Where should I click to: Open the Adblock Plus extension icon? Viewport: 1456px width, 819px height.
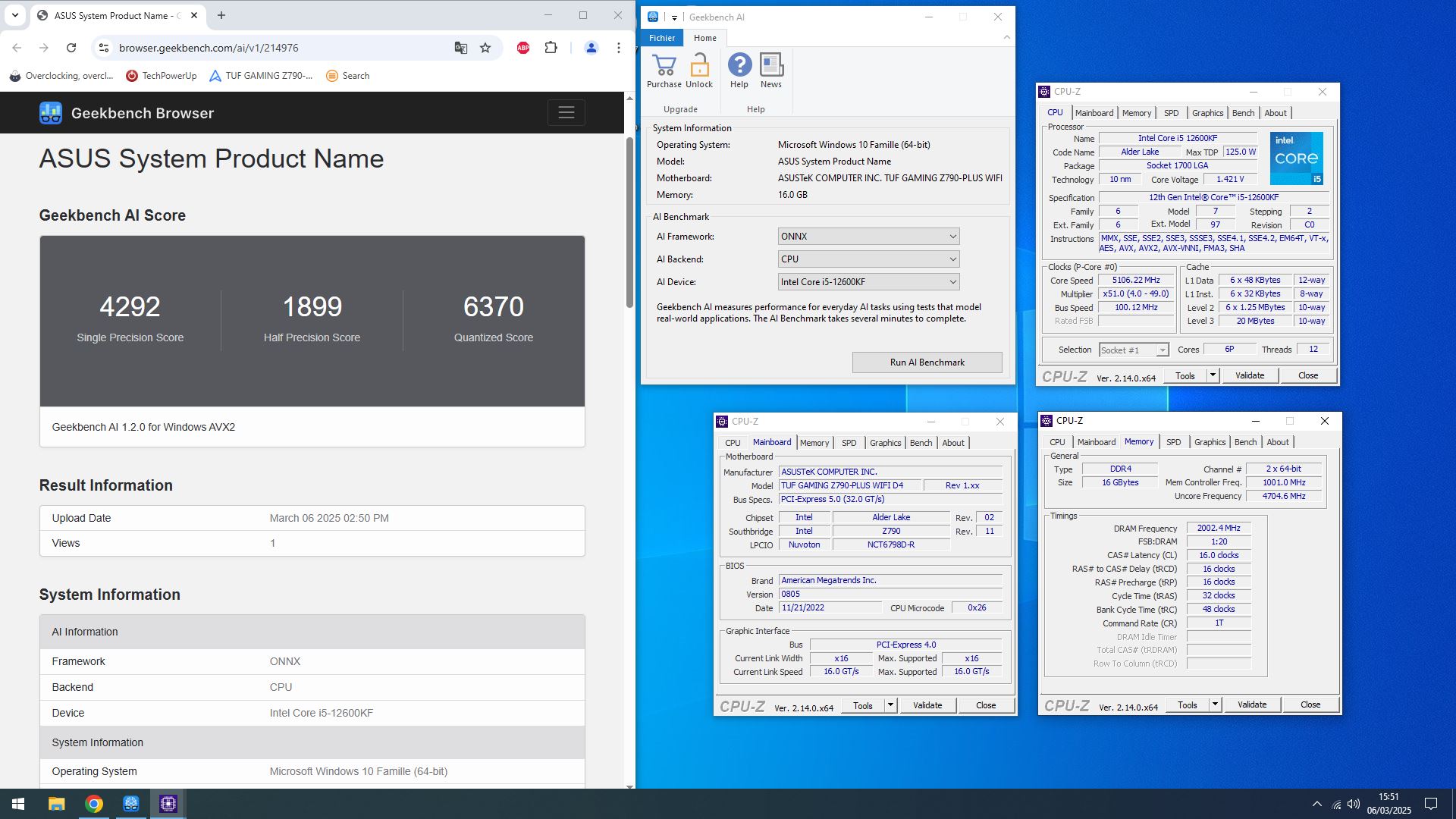522,48
